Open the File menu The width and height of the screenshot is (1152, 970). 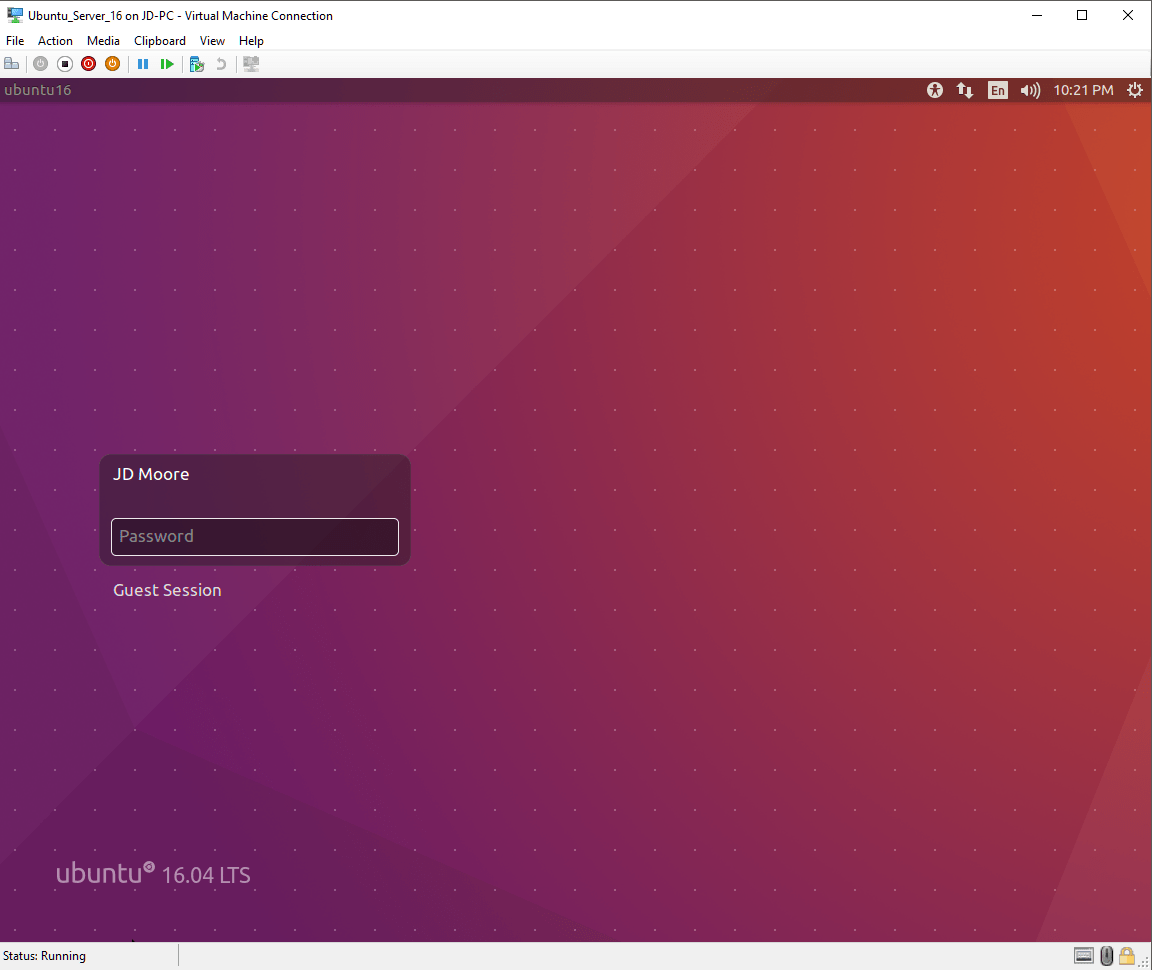(x=15, y=40)
